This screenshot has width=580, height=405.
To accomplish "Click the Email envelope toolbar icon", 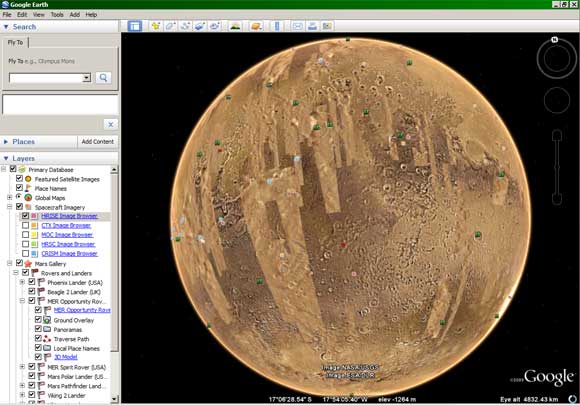I will pyautogui.click(x=298, y=26).
